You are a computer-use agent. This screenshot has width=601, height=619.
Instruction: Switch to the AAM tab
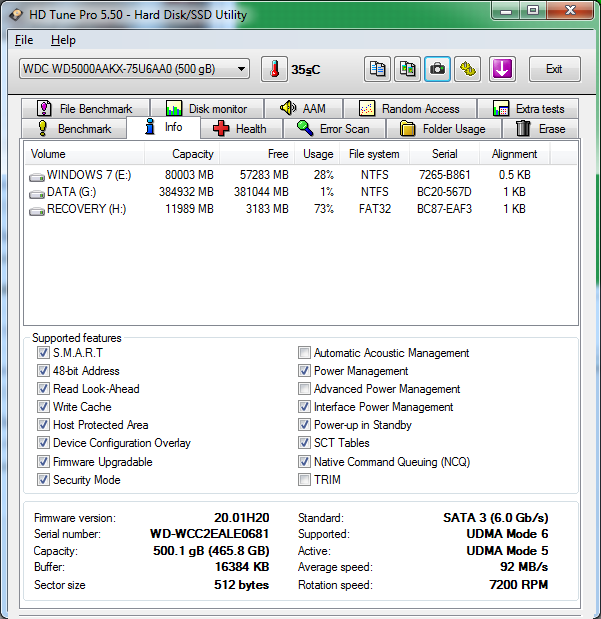pyautogui.click(x=303, y=108)
